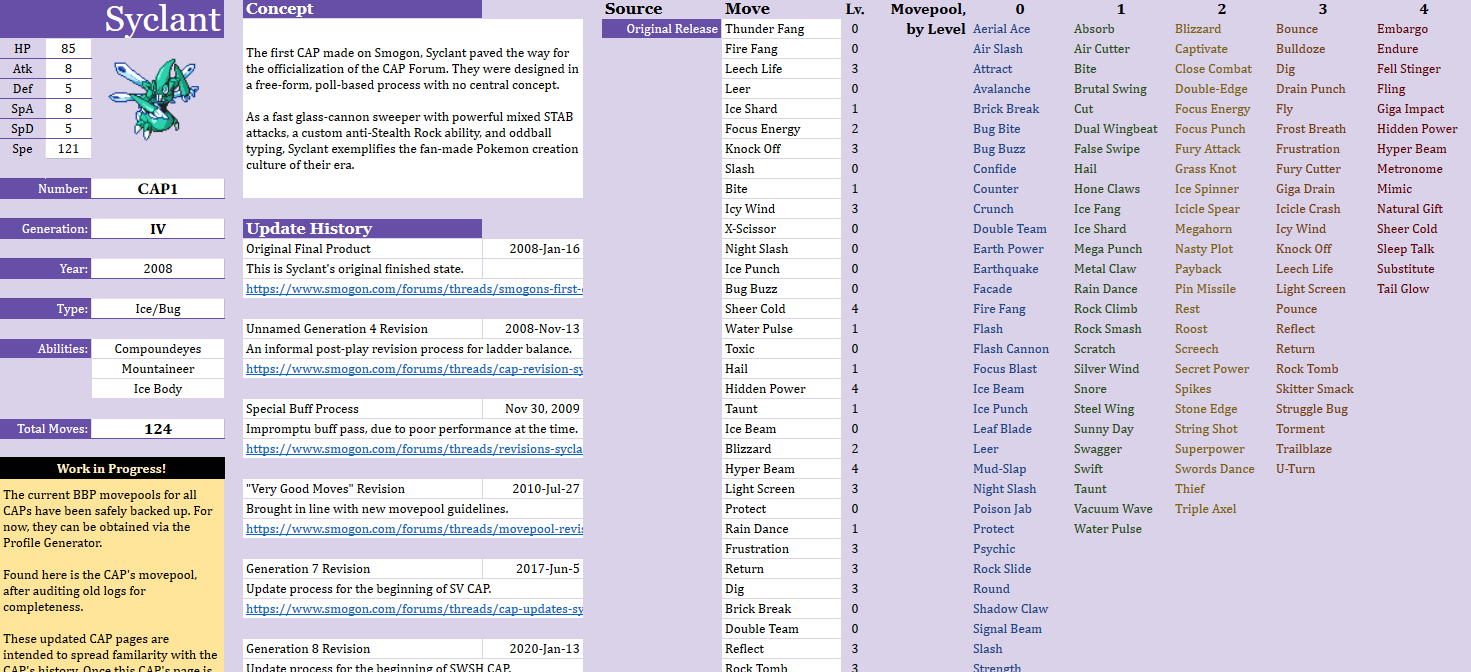Select the Syclant title cell

pyautogui.click(x=112, y=19)
